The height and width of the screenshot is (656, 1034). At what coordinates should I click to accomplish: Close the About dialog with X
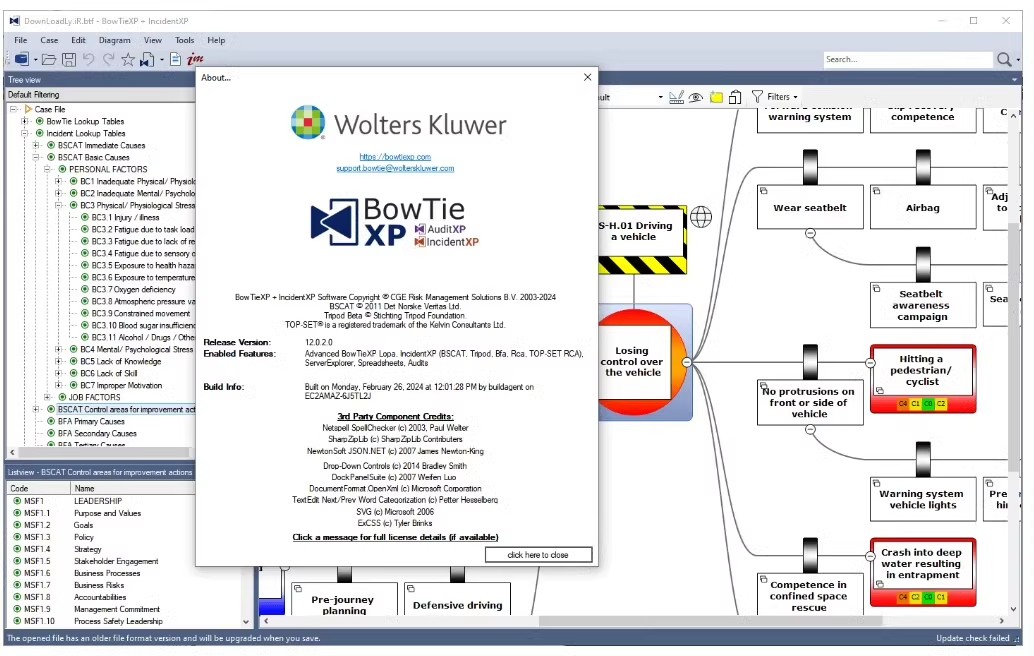[588, 77]
